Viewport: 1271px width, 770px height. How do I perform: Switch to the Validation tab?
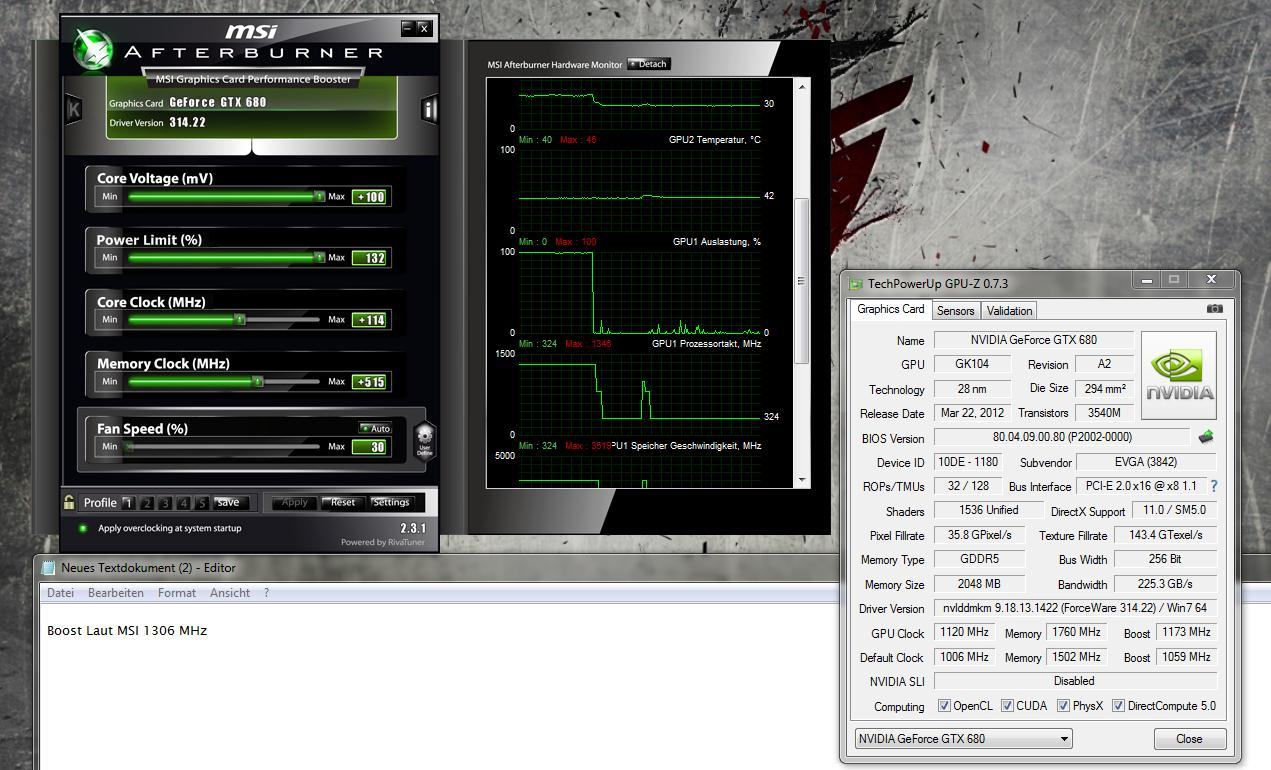coord(1008,311)
